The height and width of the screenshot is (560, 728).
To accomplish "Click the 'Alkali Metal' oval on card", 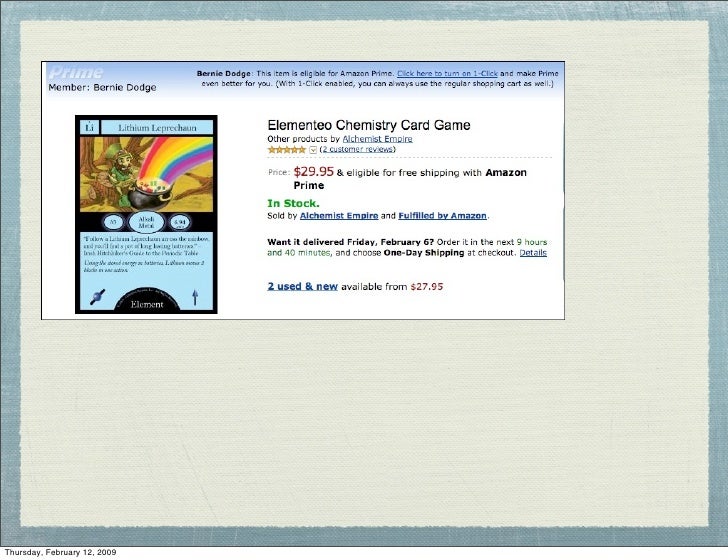I will click(x=146, y=222).
